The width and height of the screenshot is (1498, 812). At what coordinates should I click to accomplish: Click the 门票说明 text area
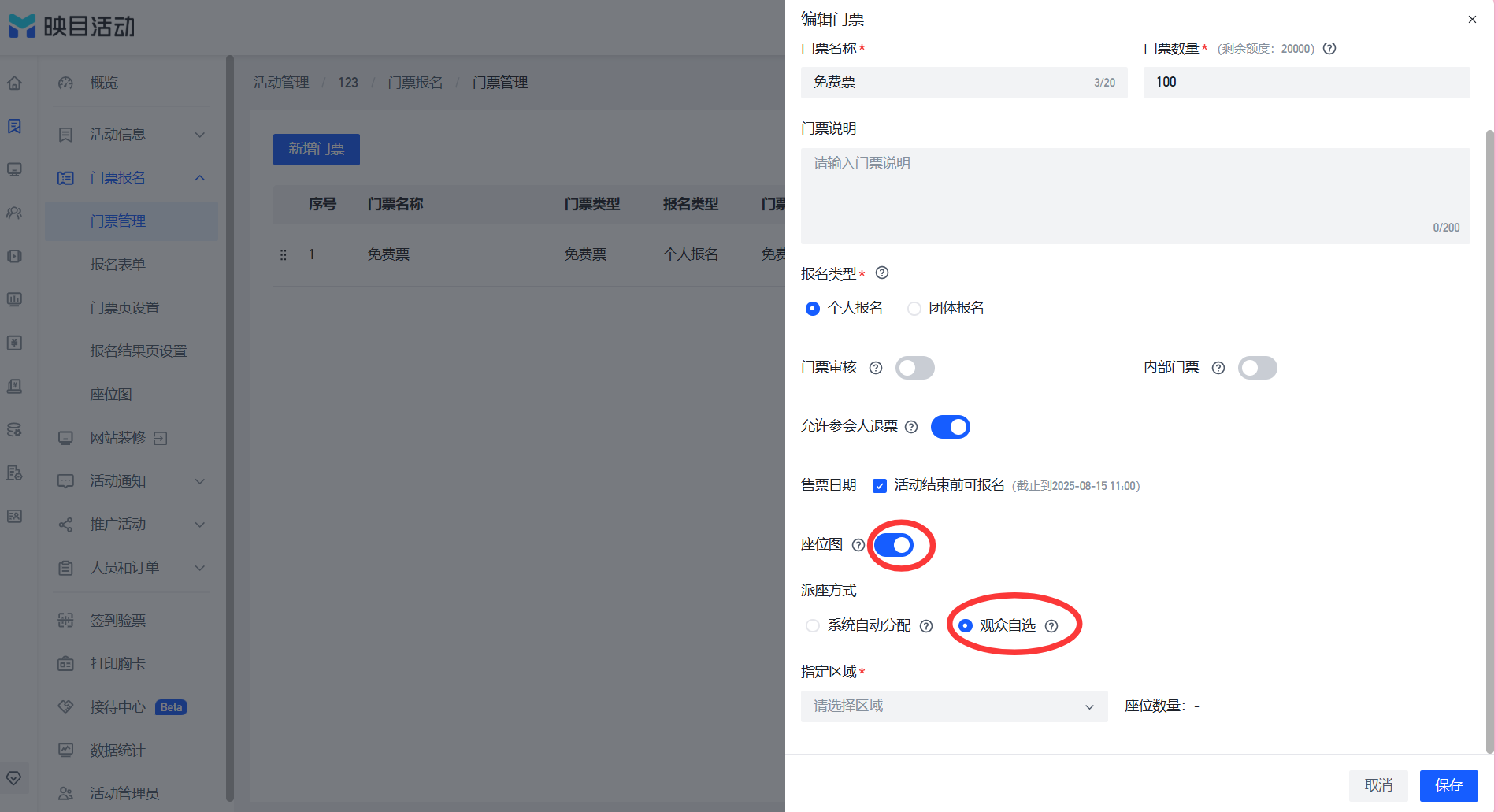[x=1136, y=196]
